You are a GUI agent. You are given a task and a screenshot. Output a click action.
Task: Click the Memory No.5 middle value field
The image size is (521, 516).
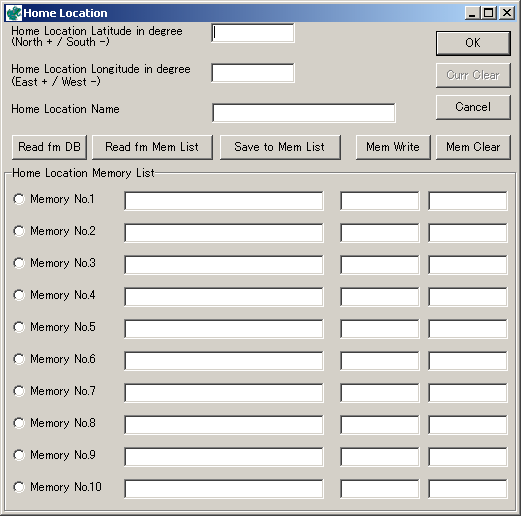coord(380,329)
